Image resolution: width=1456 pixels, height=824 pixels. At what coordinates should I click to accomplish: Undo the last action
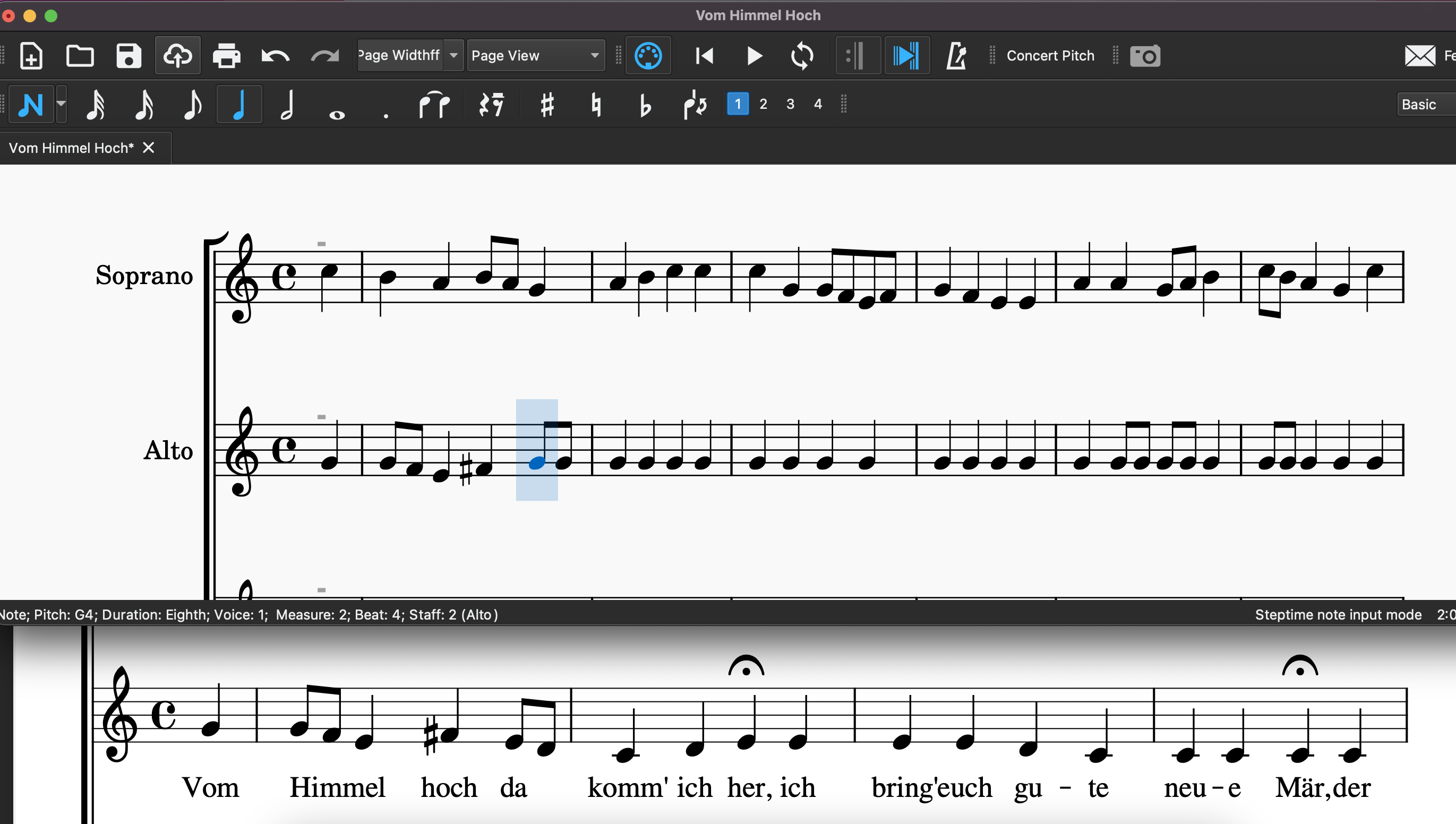(275, 55)
